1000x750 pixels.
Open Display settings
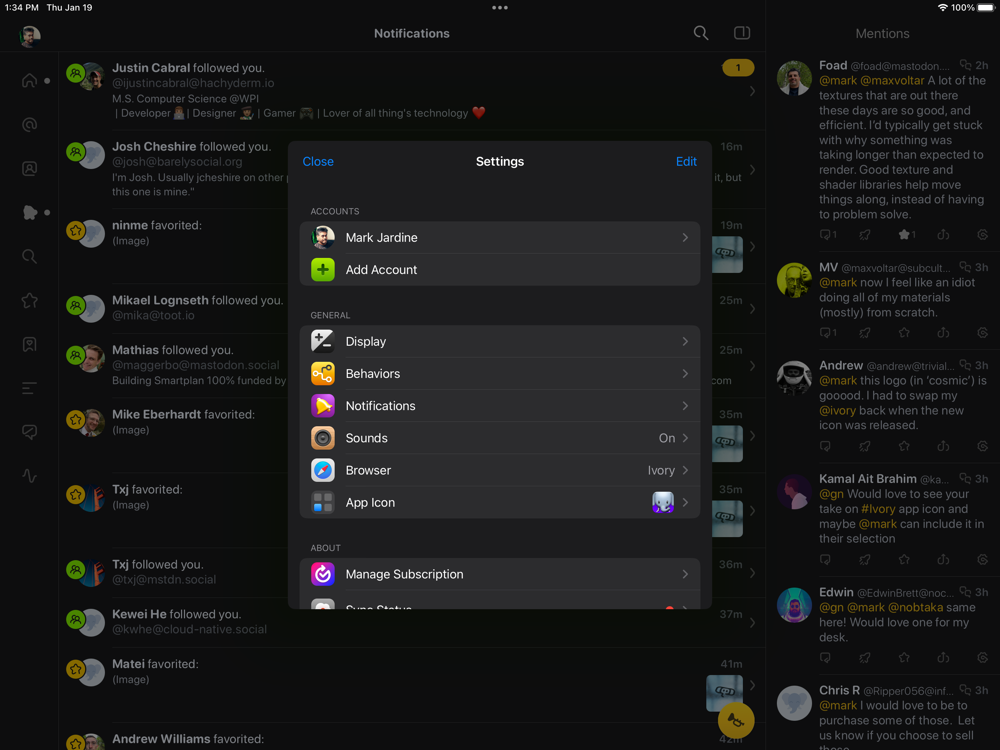point(500,342)
